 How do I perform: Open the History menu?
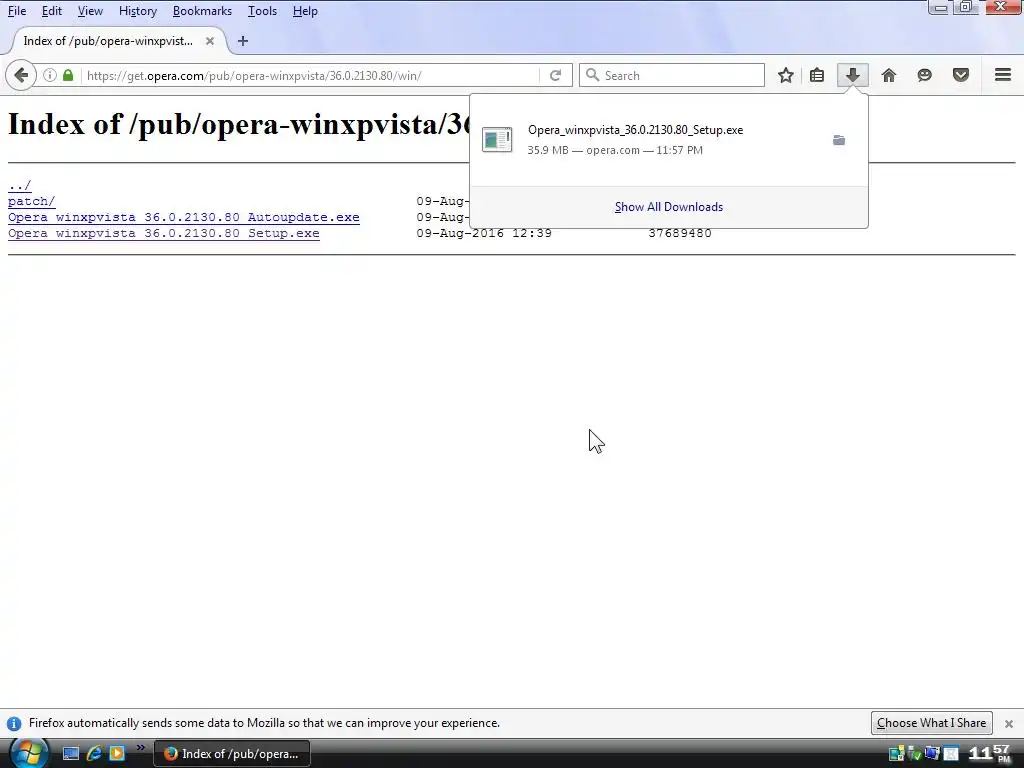[138, 11]
